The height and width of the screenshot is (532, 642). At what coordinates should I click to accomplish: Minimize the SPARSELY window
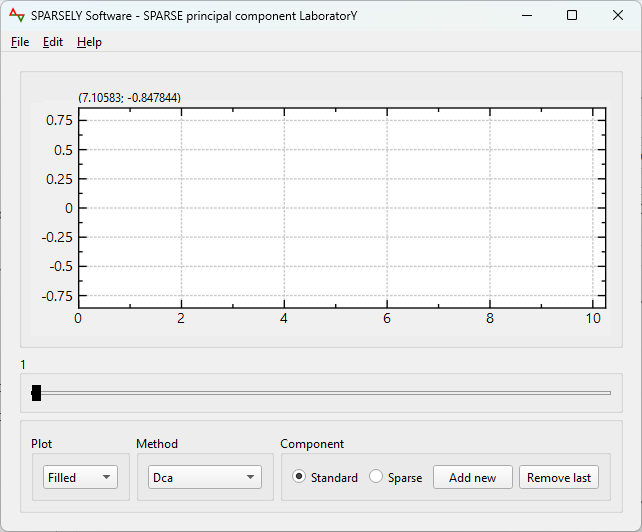click(x=527, y=16)
